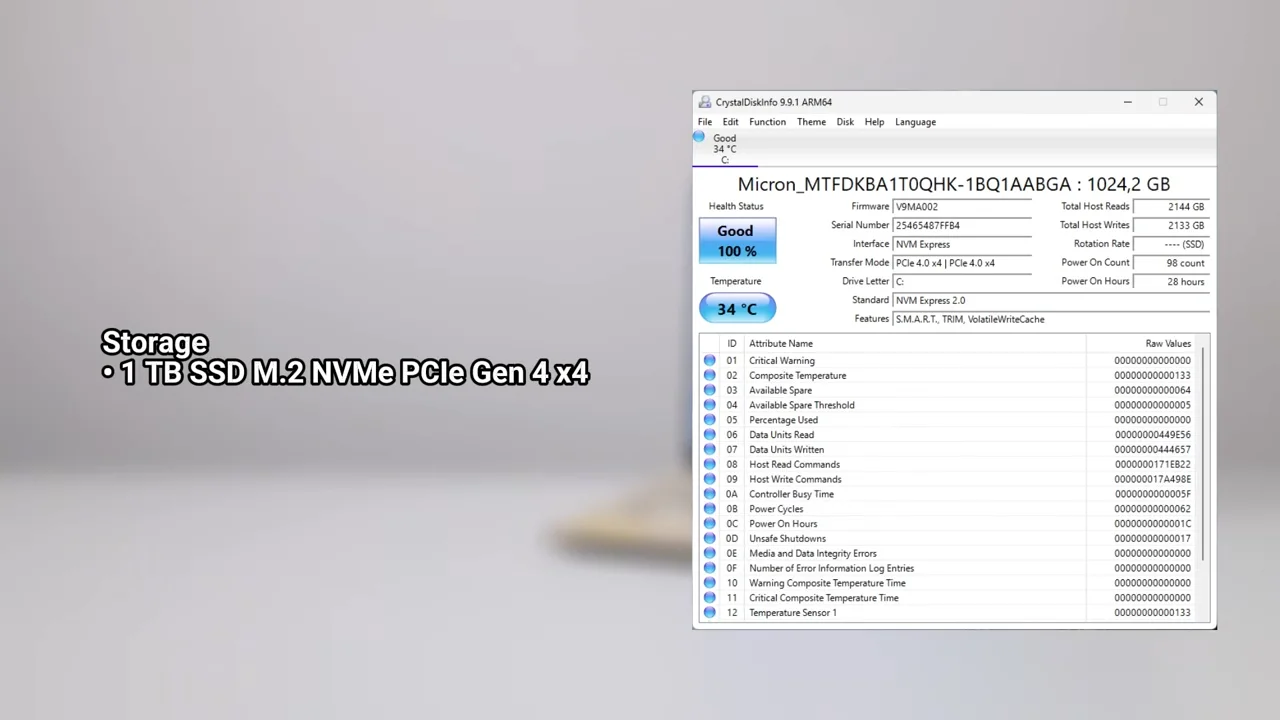Click status circle for Critical Composite Temperature Time
The height and width of the screenshot is (720, 1280).
pyautogui.click(x=709, y=598)
